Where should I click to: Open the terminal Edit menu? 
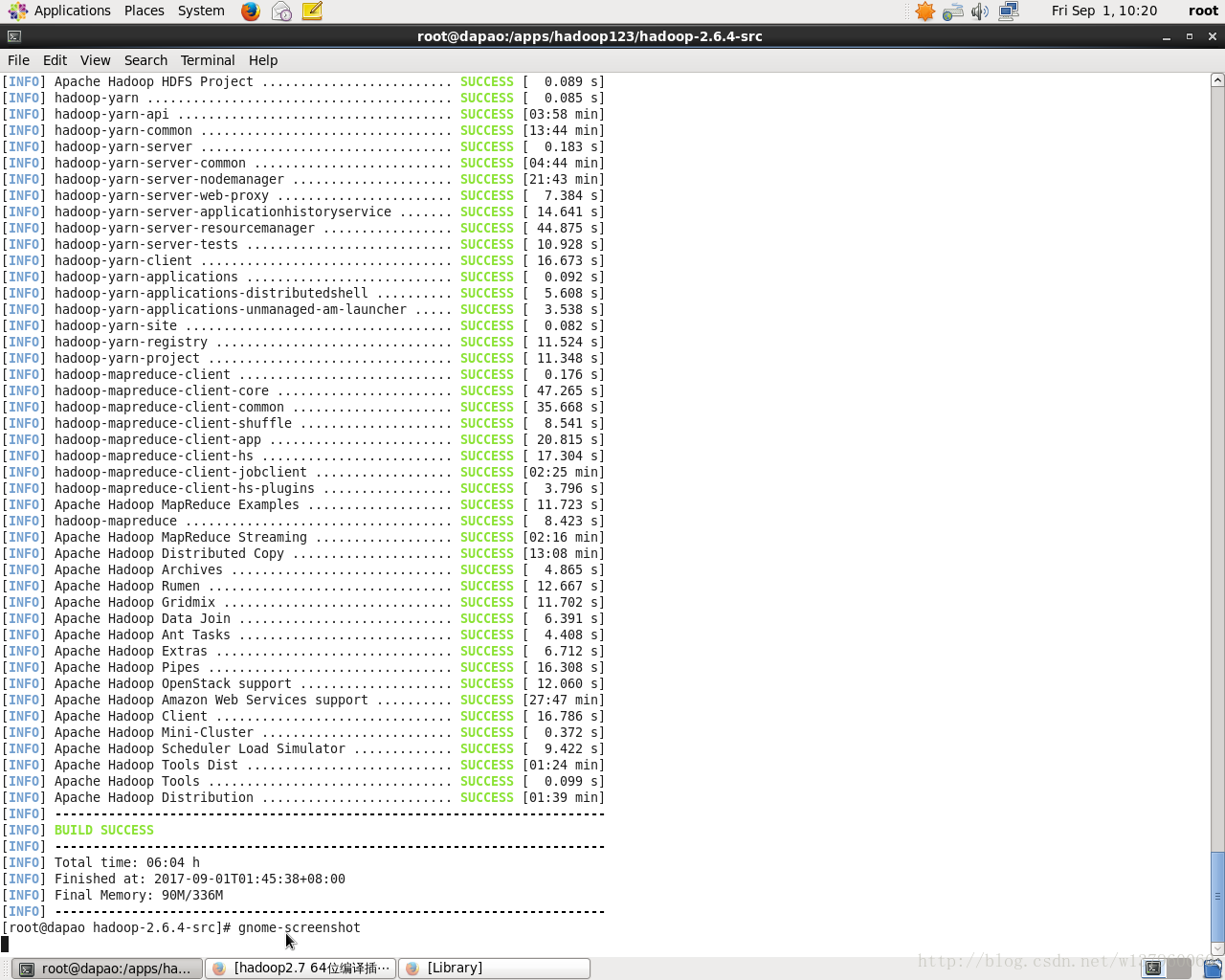click(x=56, y=60)
